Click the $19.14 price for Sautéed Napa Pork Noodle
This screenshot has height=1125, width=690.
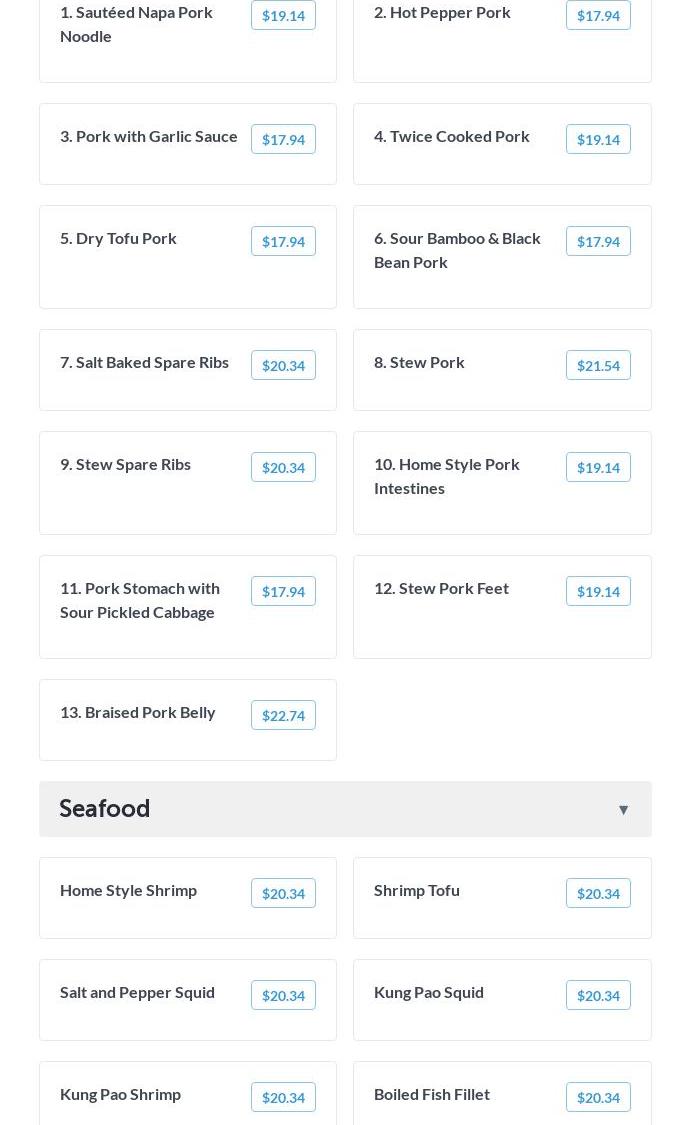point(283,16)
